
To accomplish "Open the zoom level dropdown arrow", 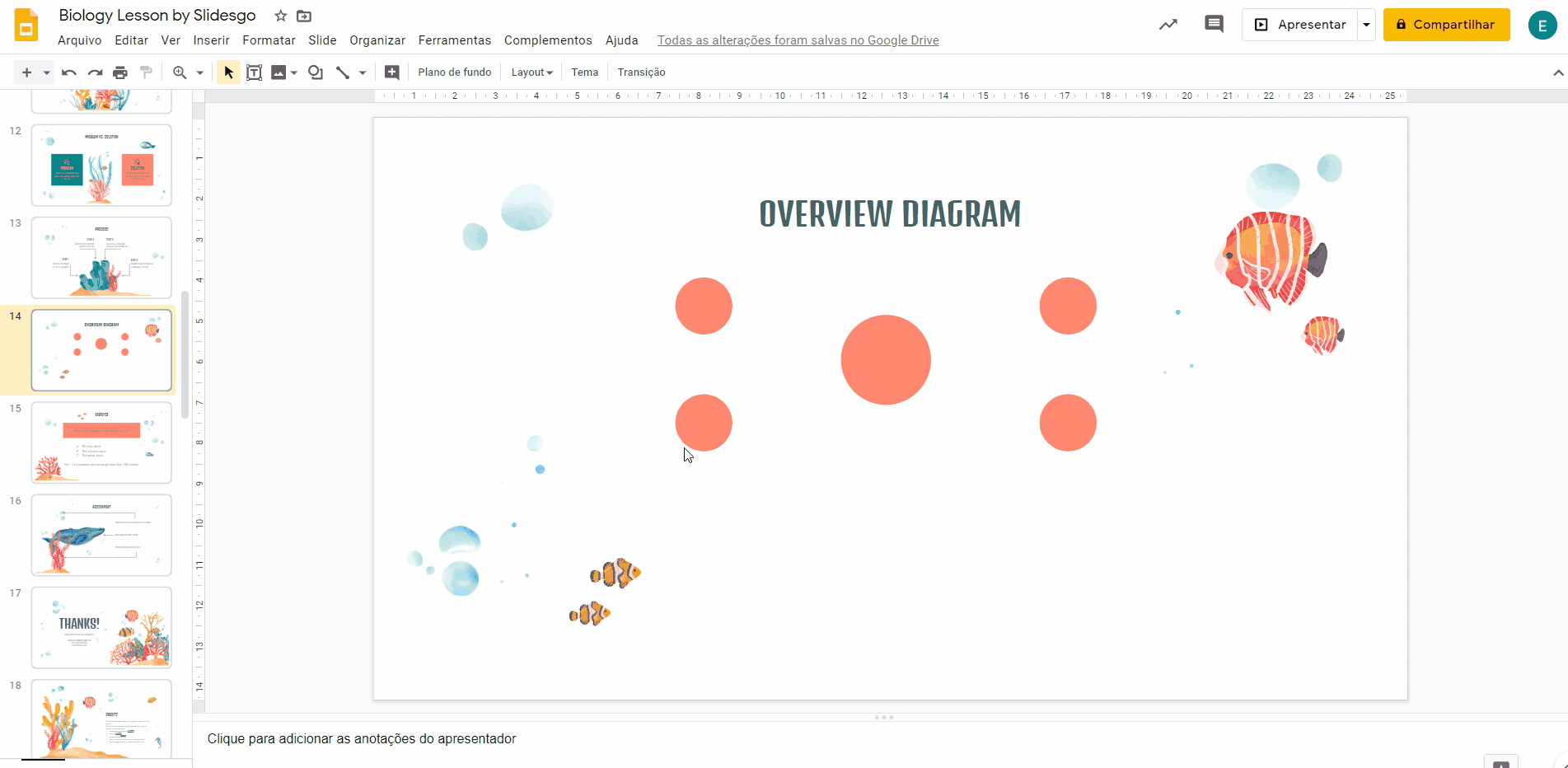I will pos(199,73).
